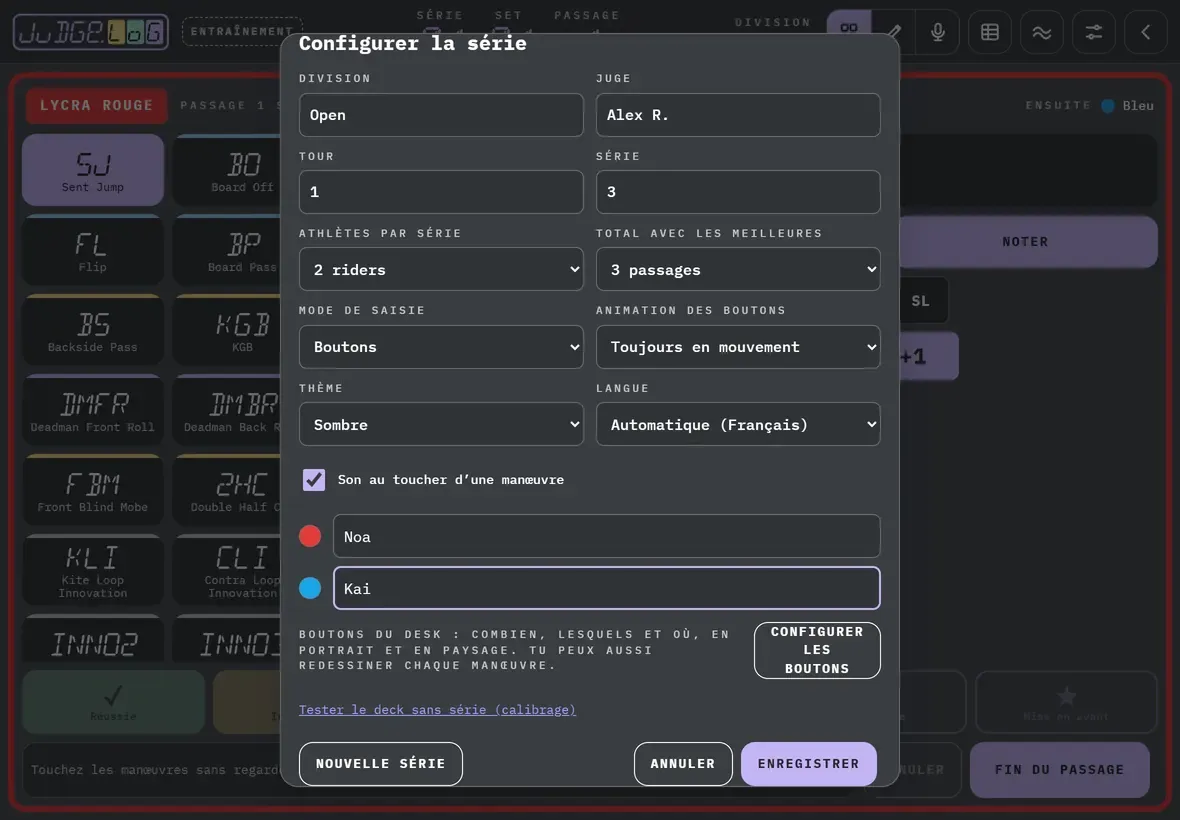Click the Division input field
The image size is (1180, 820).
[441, 115]
